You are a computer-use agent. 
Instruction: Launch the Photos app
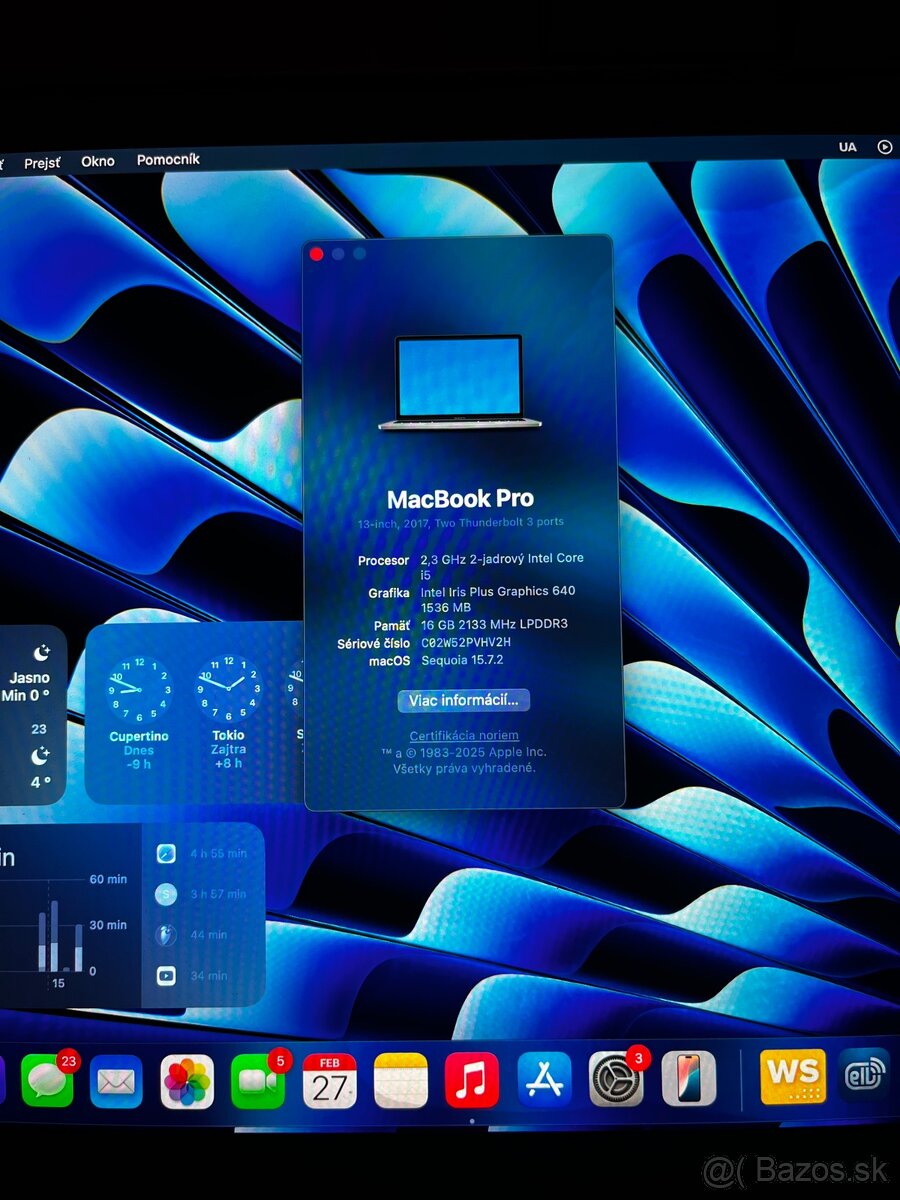pyautogui.click(x=186, y=1082)
